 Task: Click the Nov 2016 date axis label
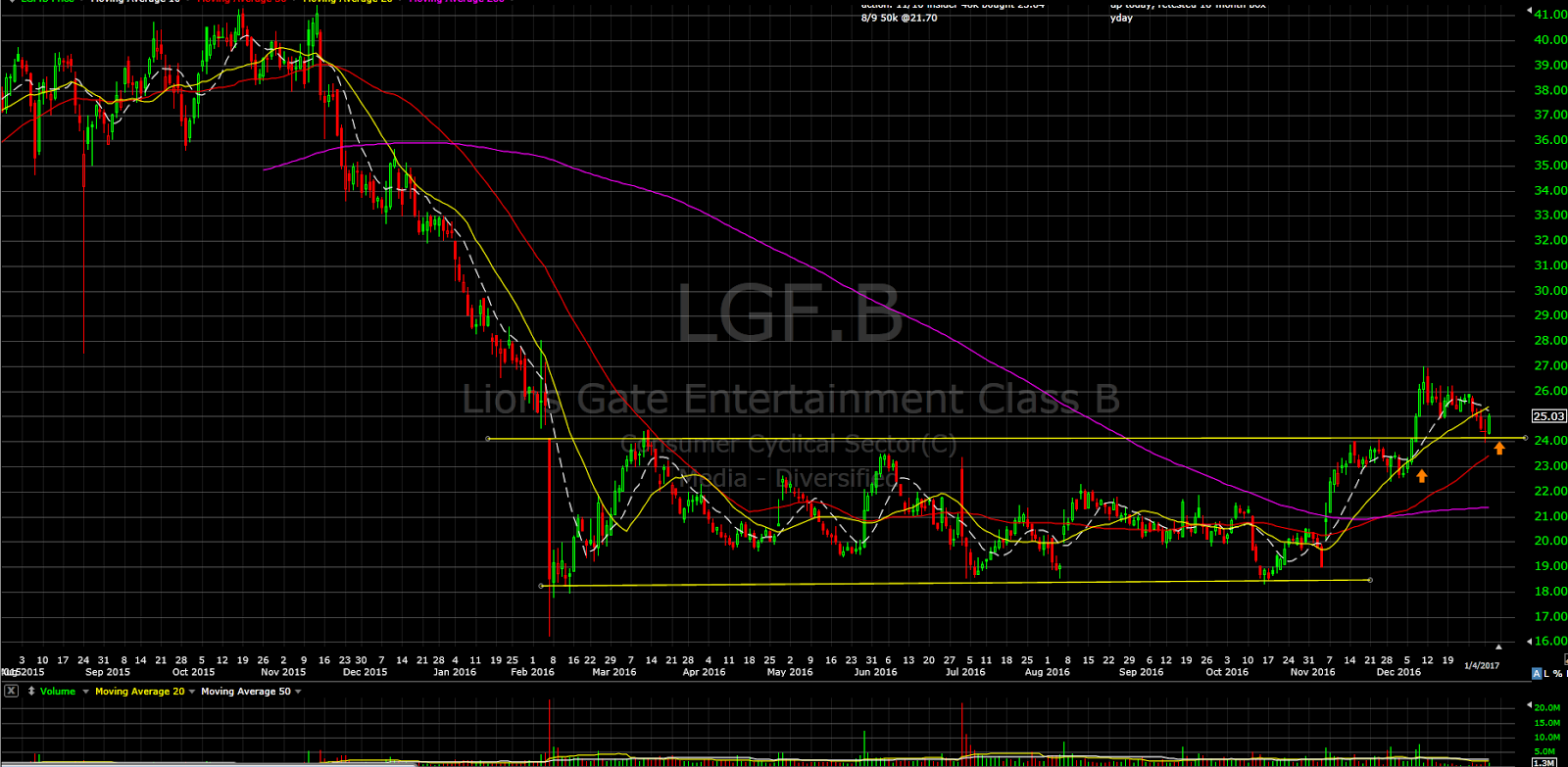click(x=1312, y=672)
